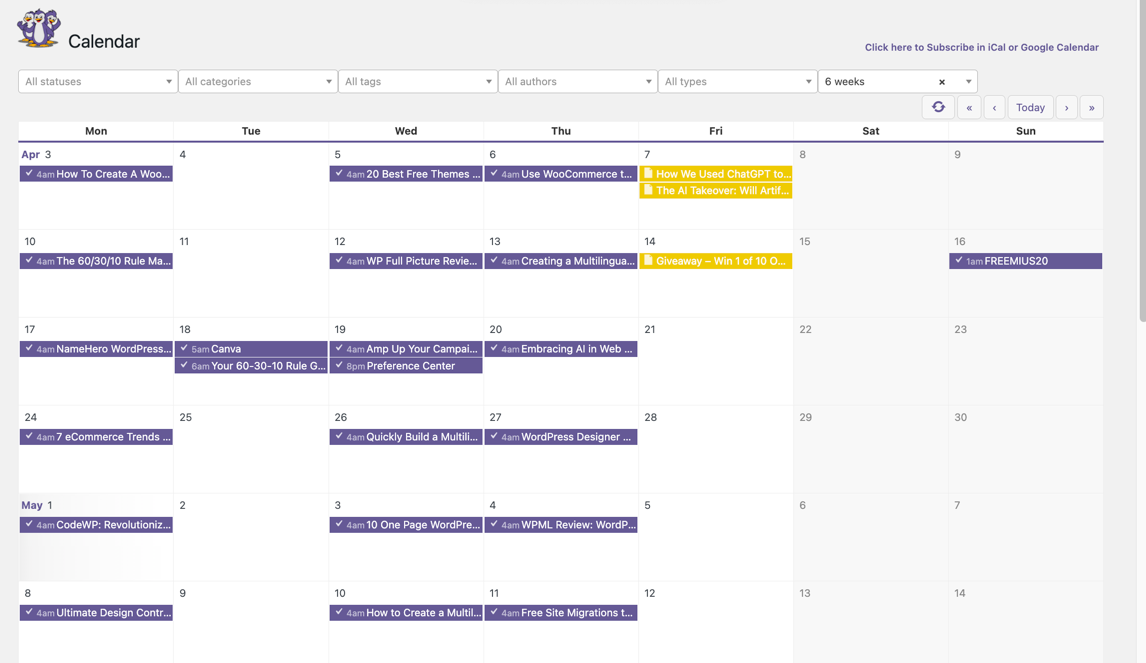
Task: Open the The 60/30/10 Rule Ma... post
Action: pyautogui.click(x=96, y=261)
